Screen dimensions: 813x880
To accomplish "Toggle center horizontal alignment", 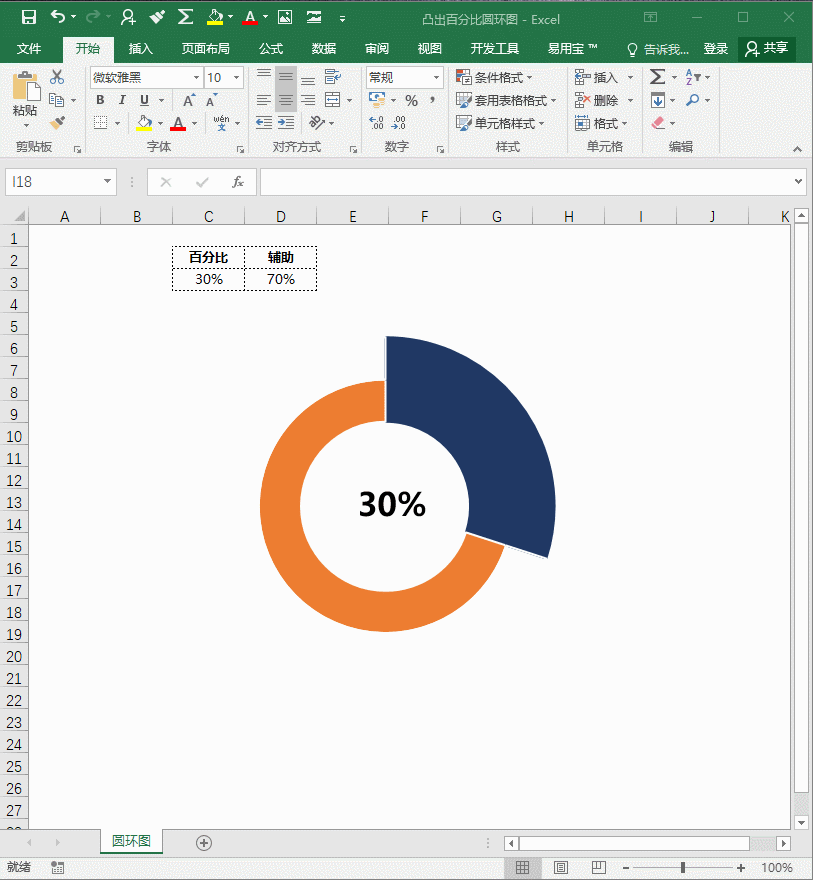I will coord(286,100).
